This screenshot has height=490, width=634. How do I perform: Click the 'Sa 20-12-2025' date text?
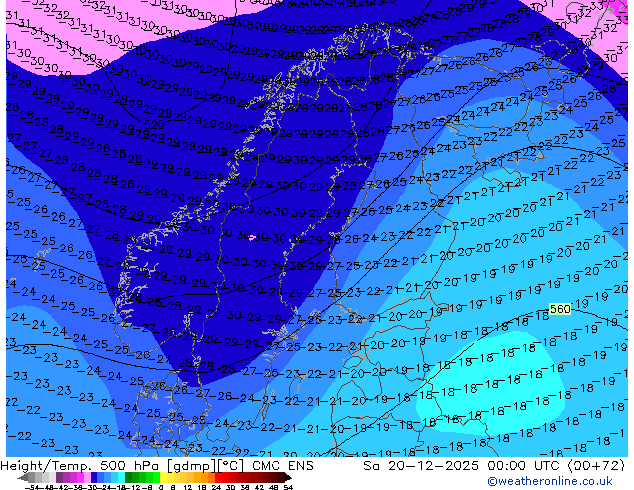coord(421,466)
